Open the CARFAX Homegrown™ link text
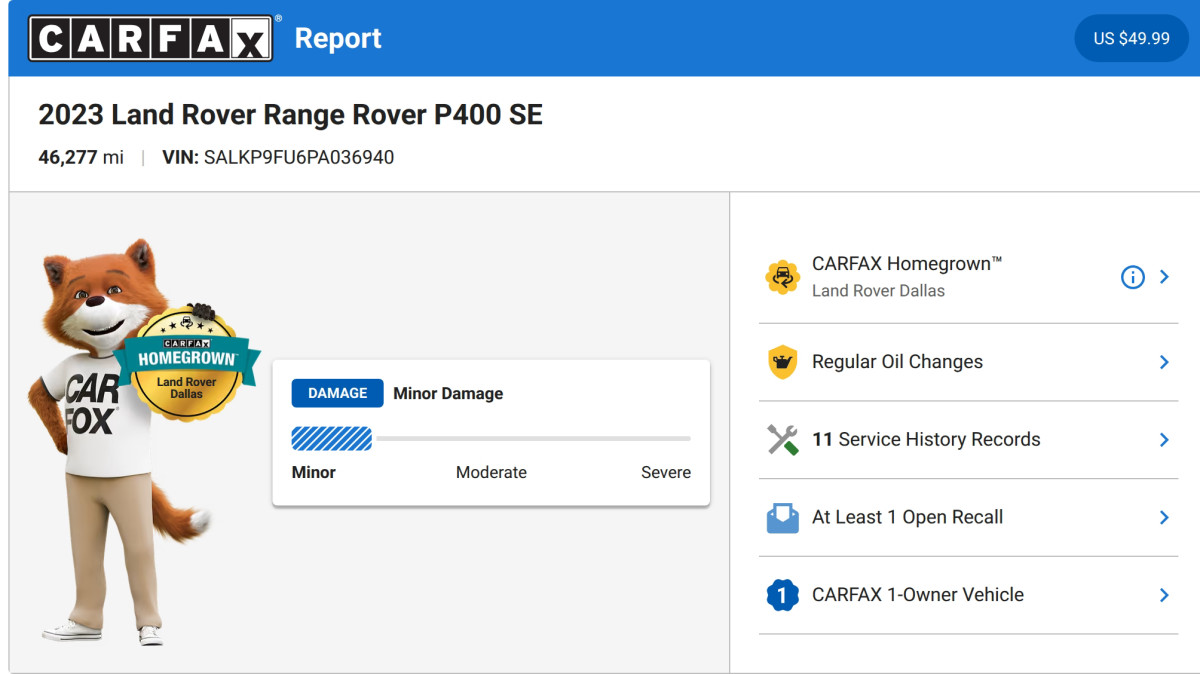Image resolution: width=1200 pixels, height=674 pixels. point(907,264)
